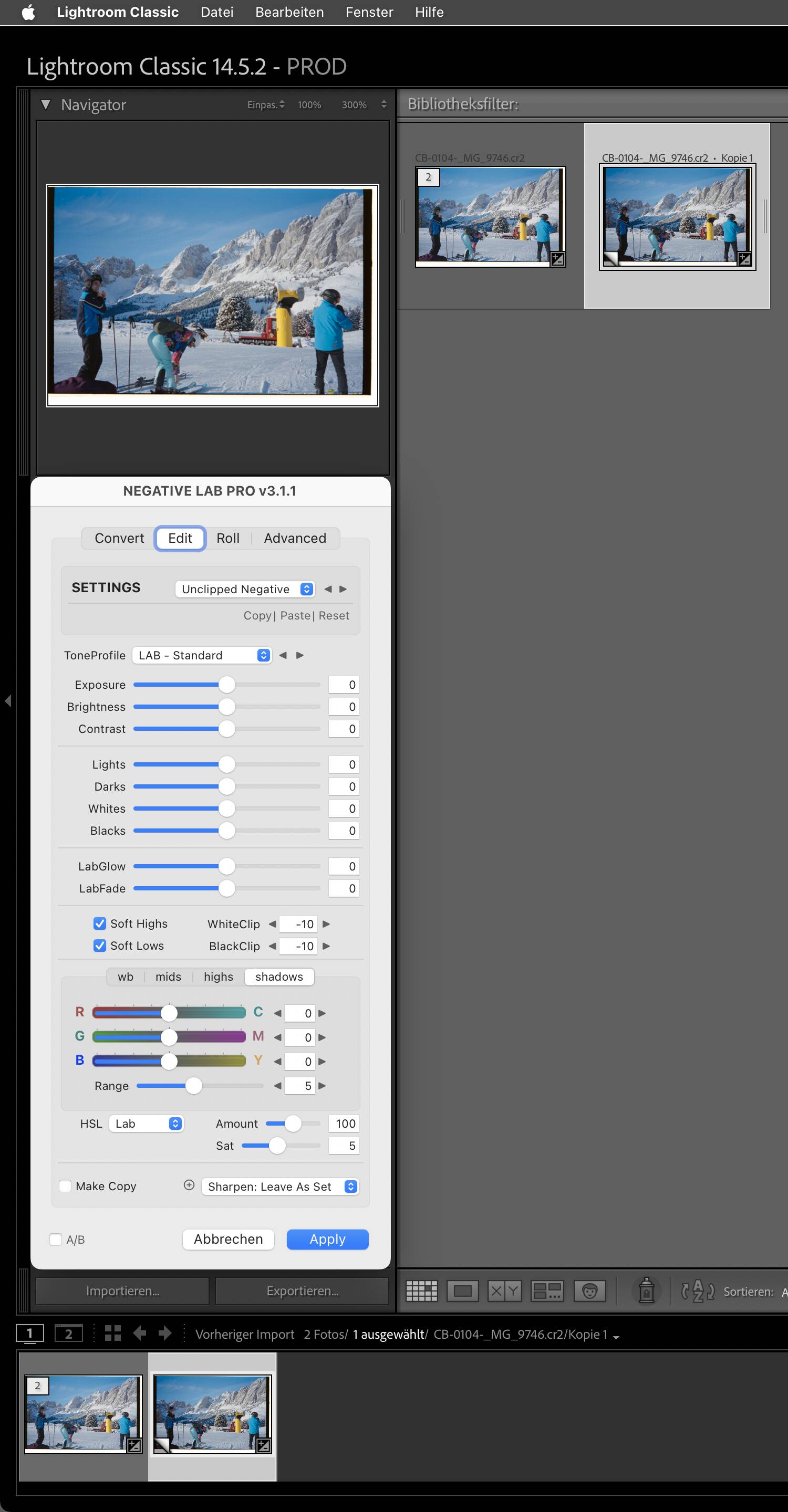Switch to survey view in toolbar
The height and width of the screenshot is (1512, 788).
[x=547, y=1291]
